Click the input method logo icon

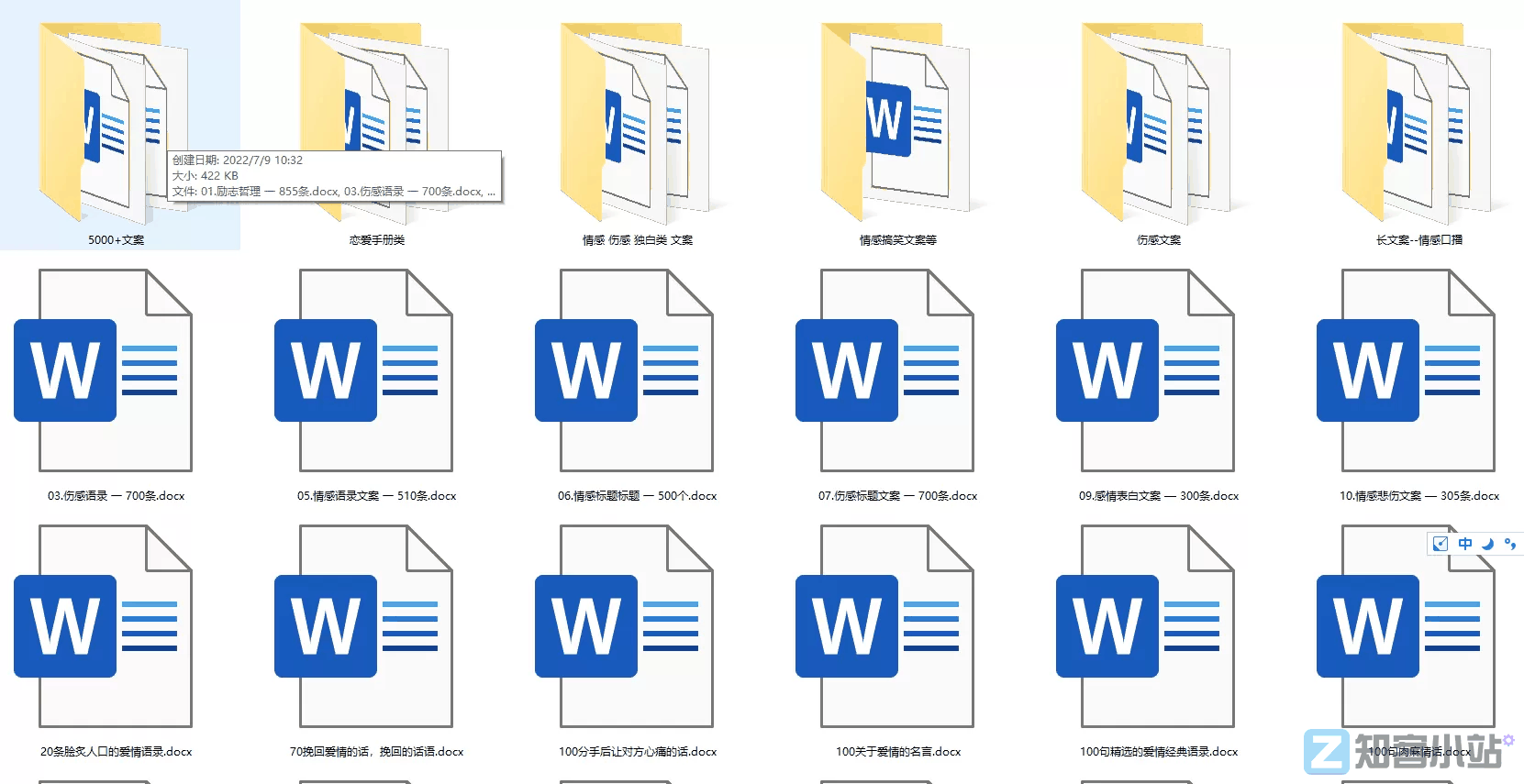(1441, 544)
